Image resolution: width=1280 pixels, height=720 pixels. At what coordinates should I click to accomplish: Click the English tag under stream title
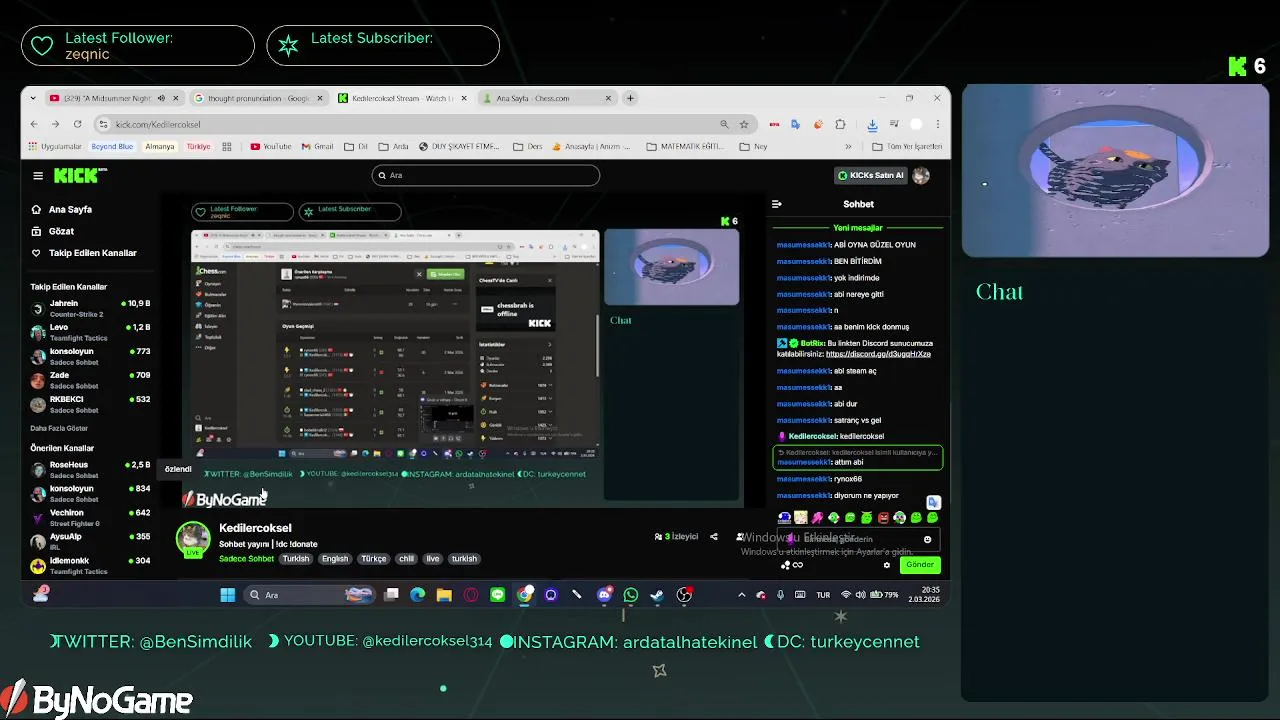click(x=335, y=559)
